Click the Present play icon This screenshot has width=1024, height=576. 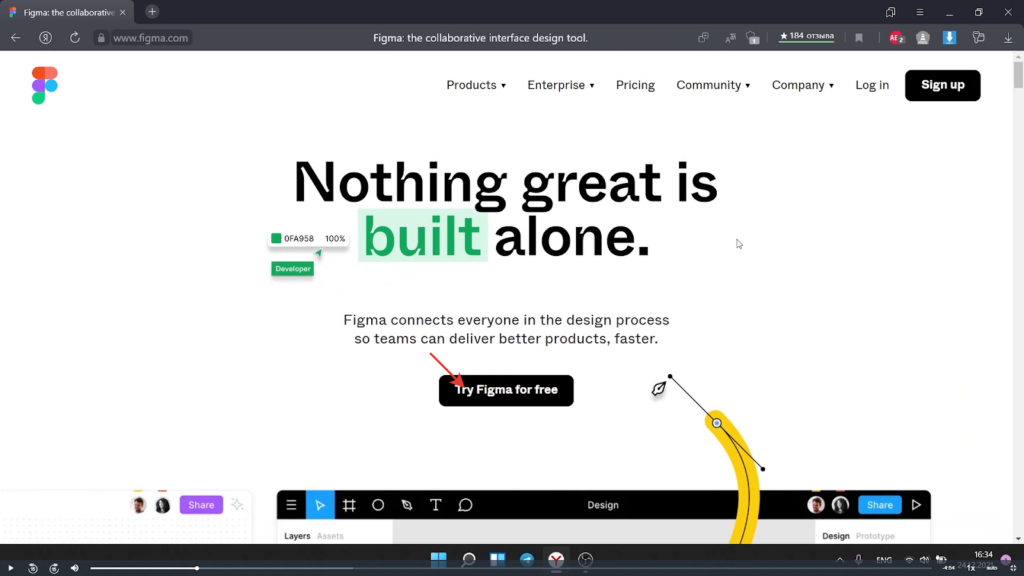[x=916, y=505]
